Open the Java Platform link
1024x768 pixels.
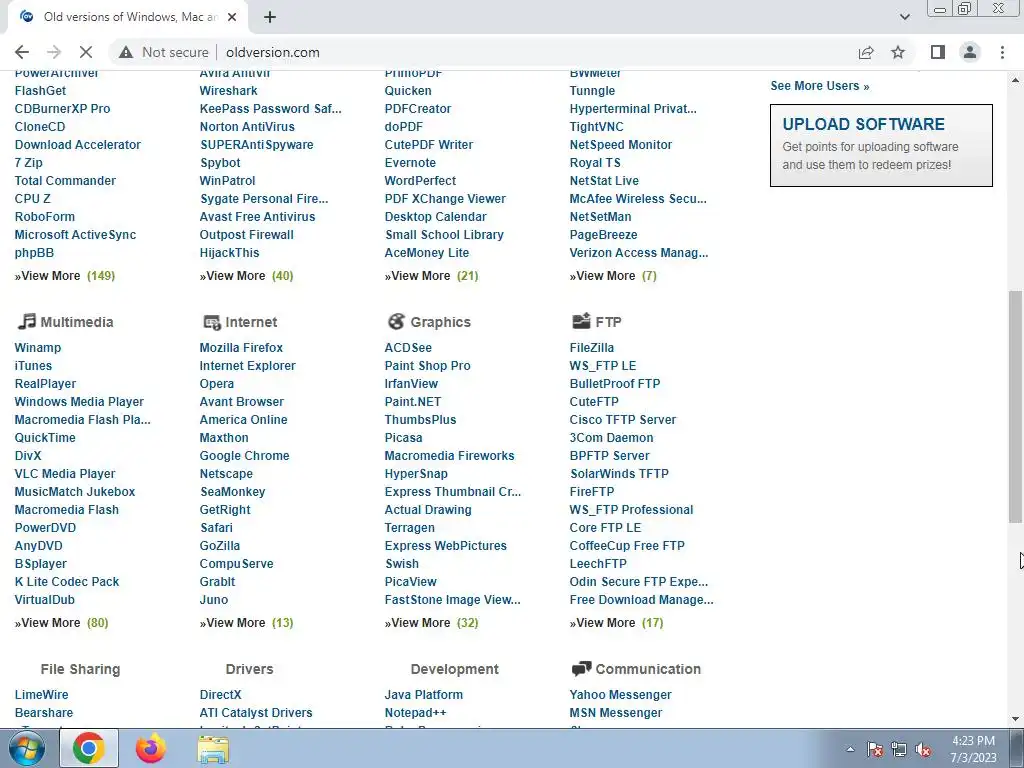[424, 694]
